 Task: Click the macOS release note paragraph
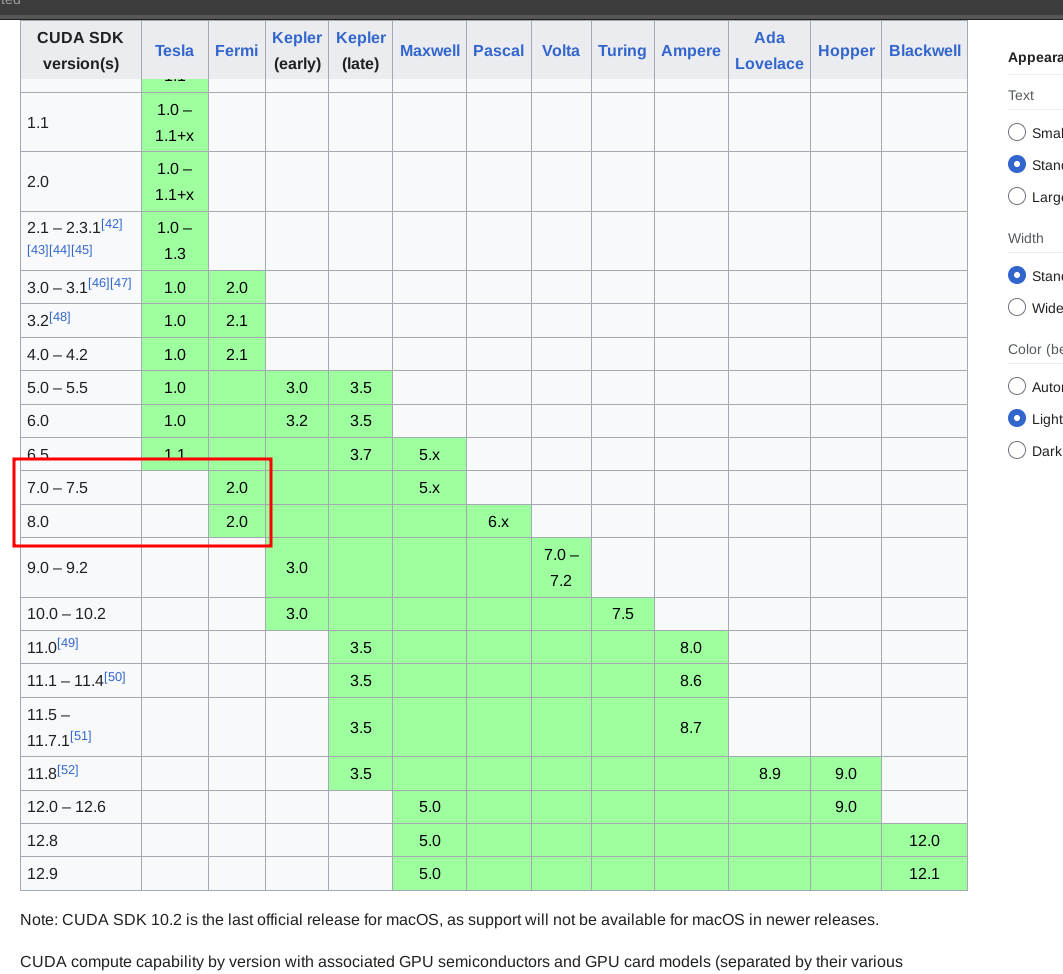(x=449, y=920)
